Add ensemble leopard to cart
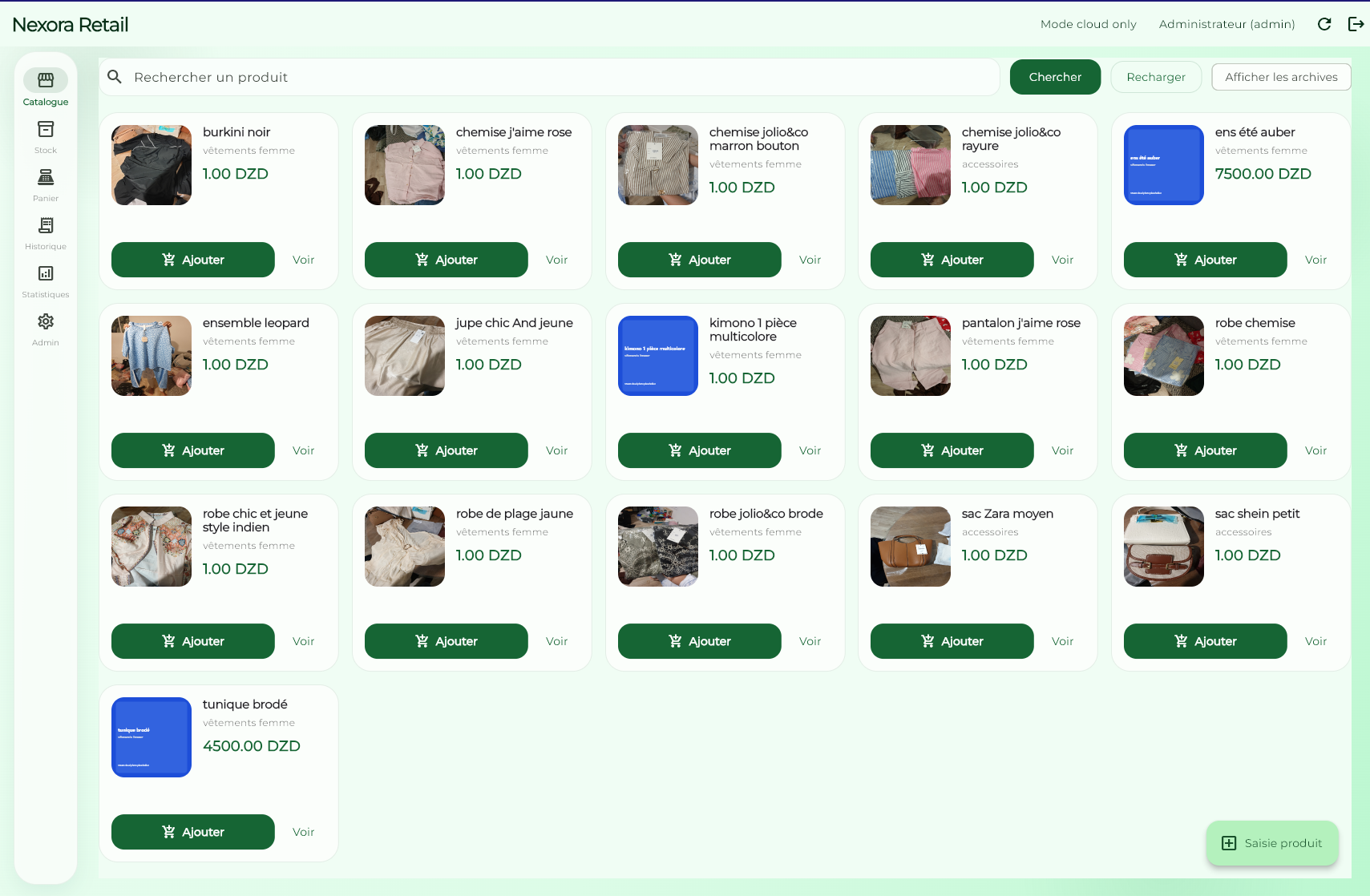1370x896 pixels. [x=193, y=450]
